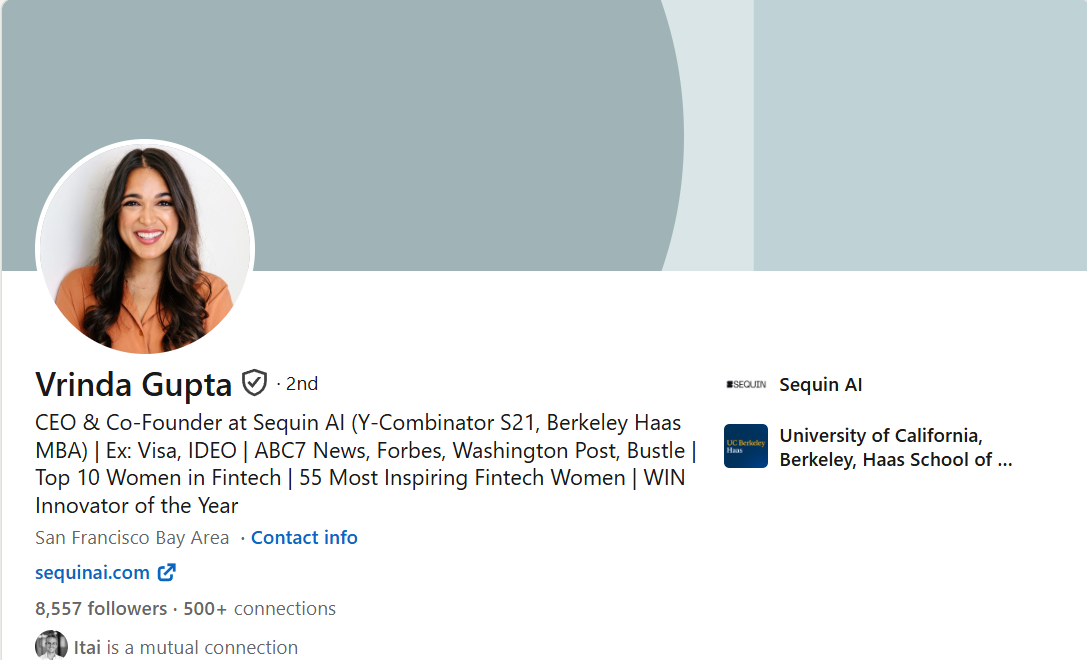Open the 500+ connections link
Screen dimensions: 1087x660
[260, 609]
